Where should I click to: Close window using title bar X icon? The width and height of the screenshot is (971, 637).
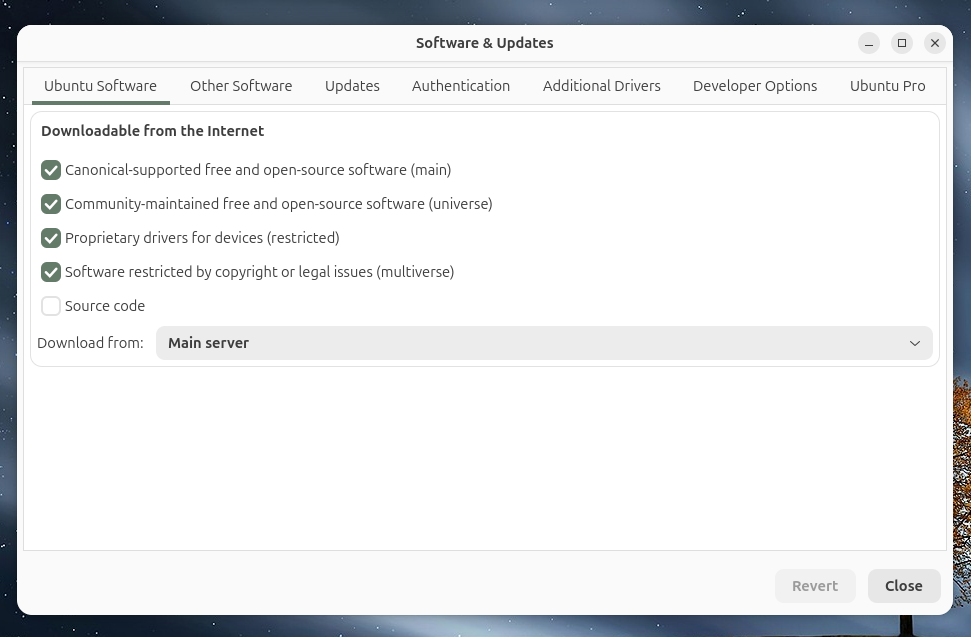(934, 43)
